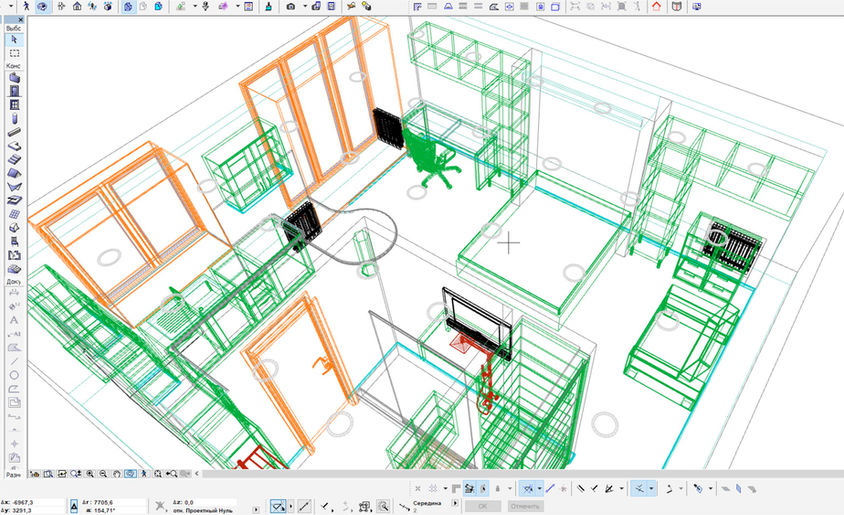Toggle the Explore walk figure button below viewport
Viewport: 844px width, 515px height.
[x=144, y=474]
